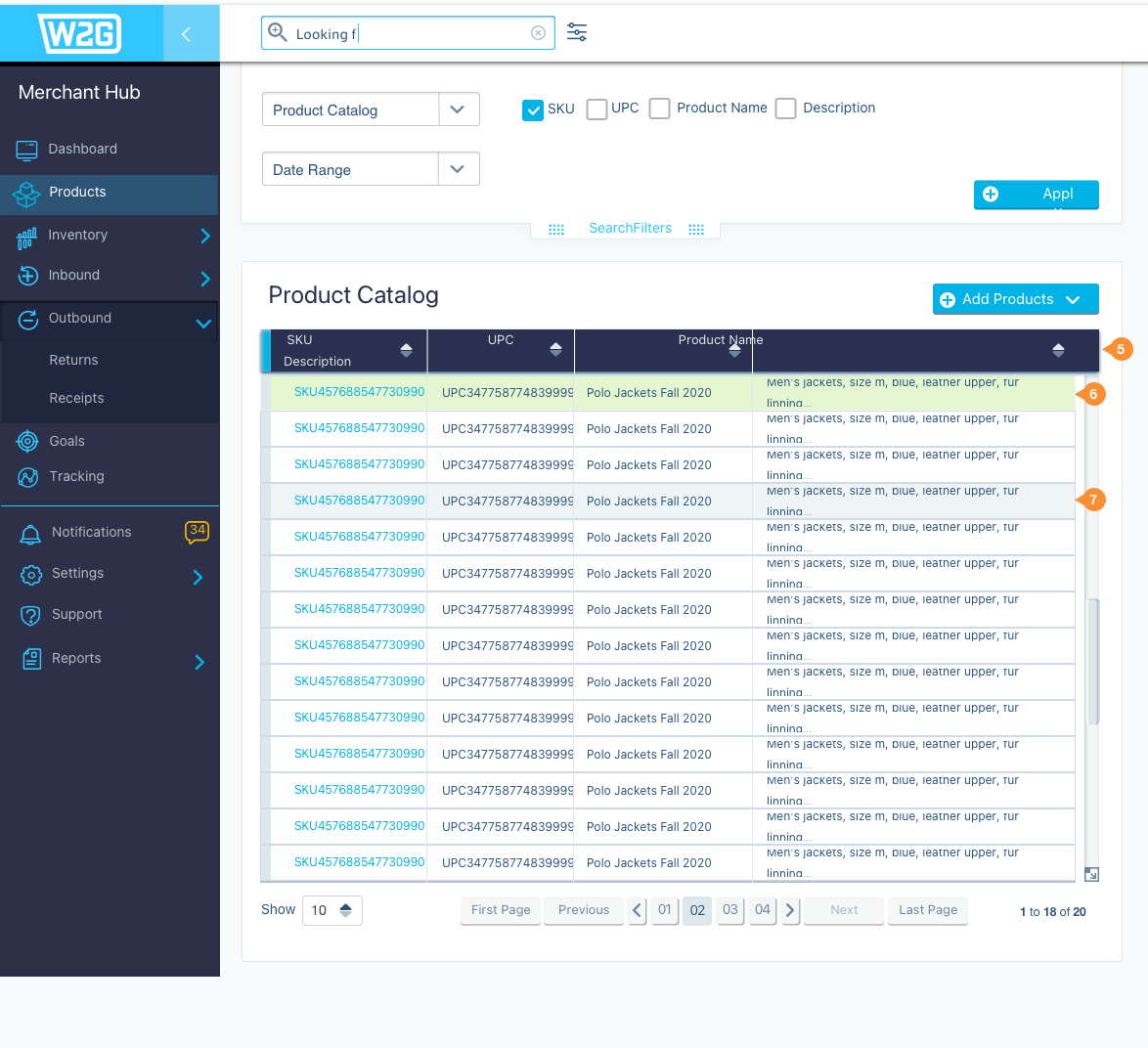
Task: Uncheck the SKU checkbox
Action: click(533, 109)
